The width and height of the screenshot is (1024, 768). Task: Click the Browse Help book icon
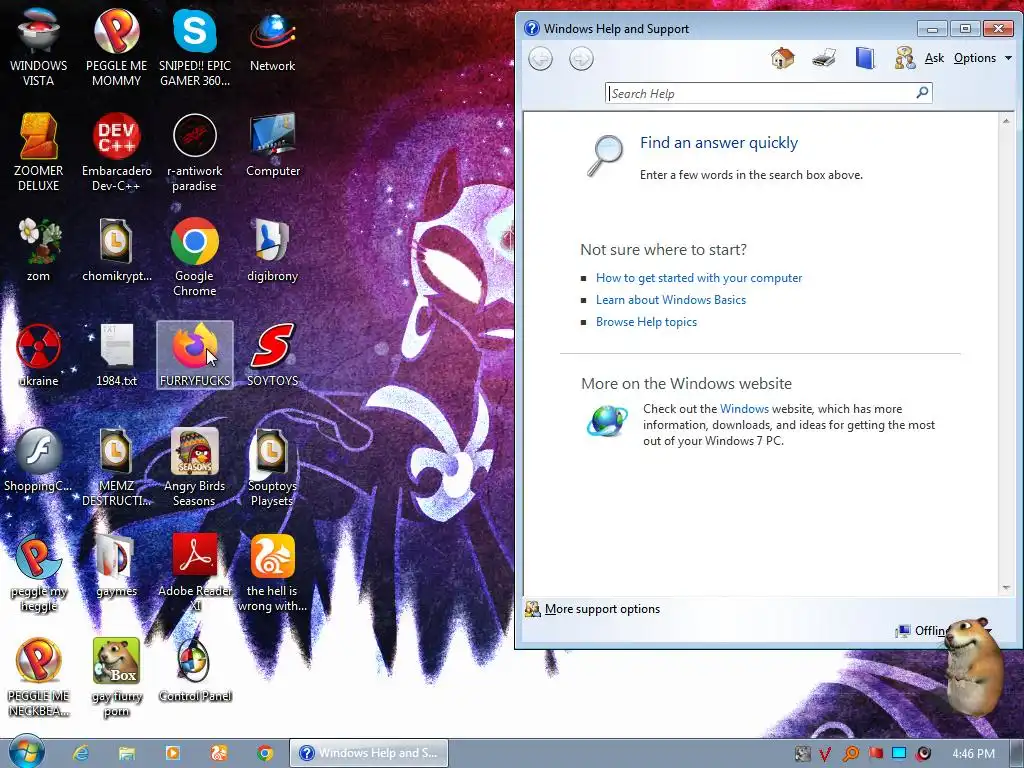click(x=865, y=58)
